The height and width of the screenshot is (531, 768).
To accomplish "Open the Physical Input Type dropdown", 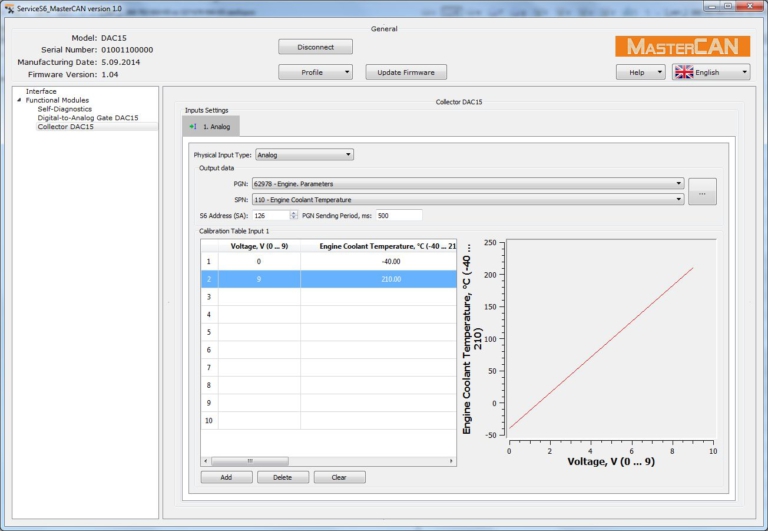I will pyautogui.click(x=305, y=155).
